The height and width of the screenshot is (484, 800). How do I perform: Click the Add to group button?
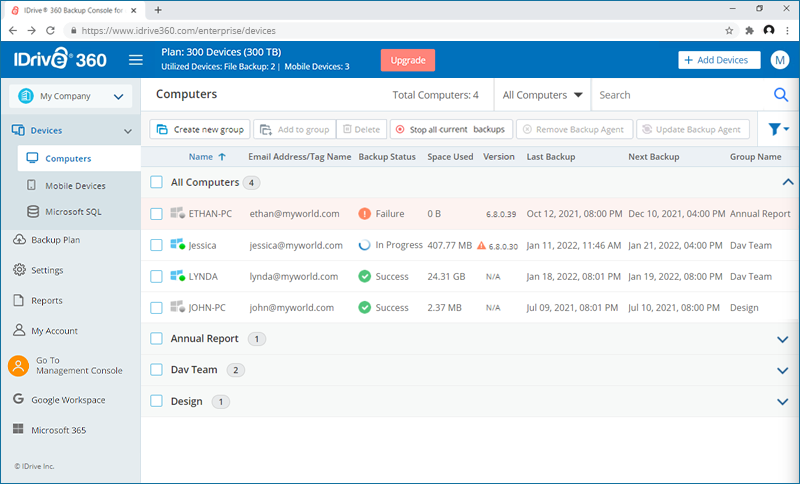295,129
